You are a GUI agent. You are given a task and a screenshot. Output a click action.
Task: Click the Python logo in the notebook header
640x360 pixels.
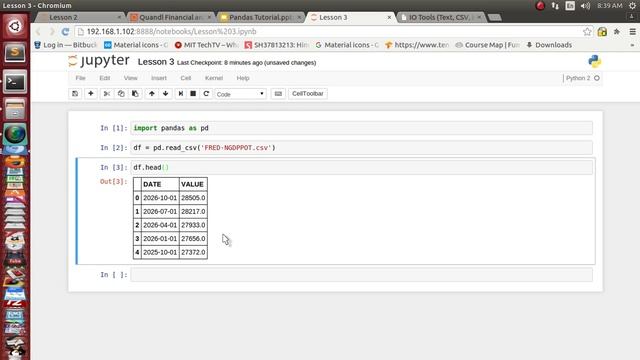[x=595, y=61]
